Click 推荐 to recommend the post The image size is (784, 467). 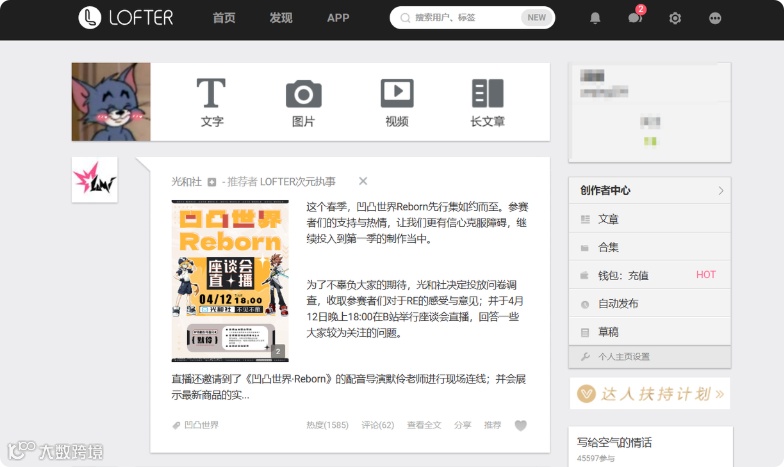[x=492, y=425]
